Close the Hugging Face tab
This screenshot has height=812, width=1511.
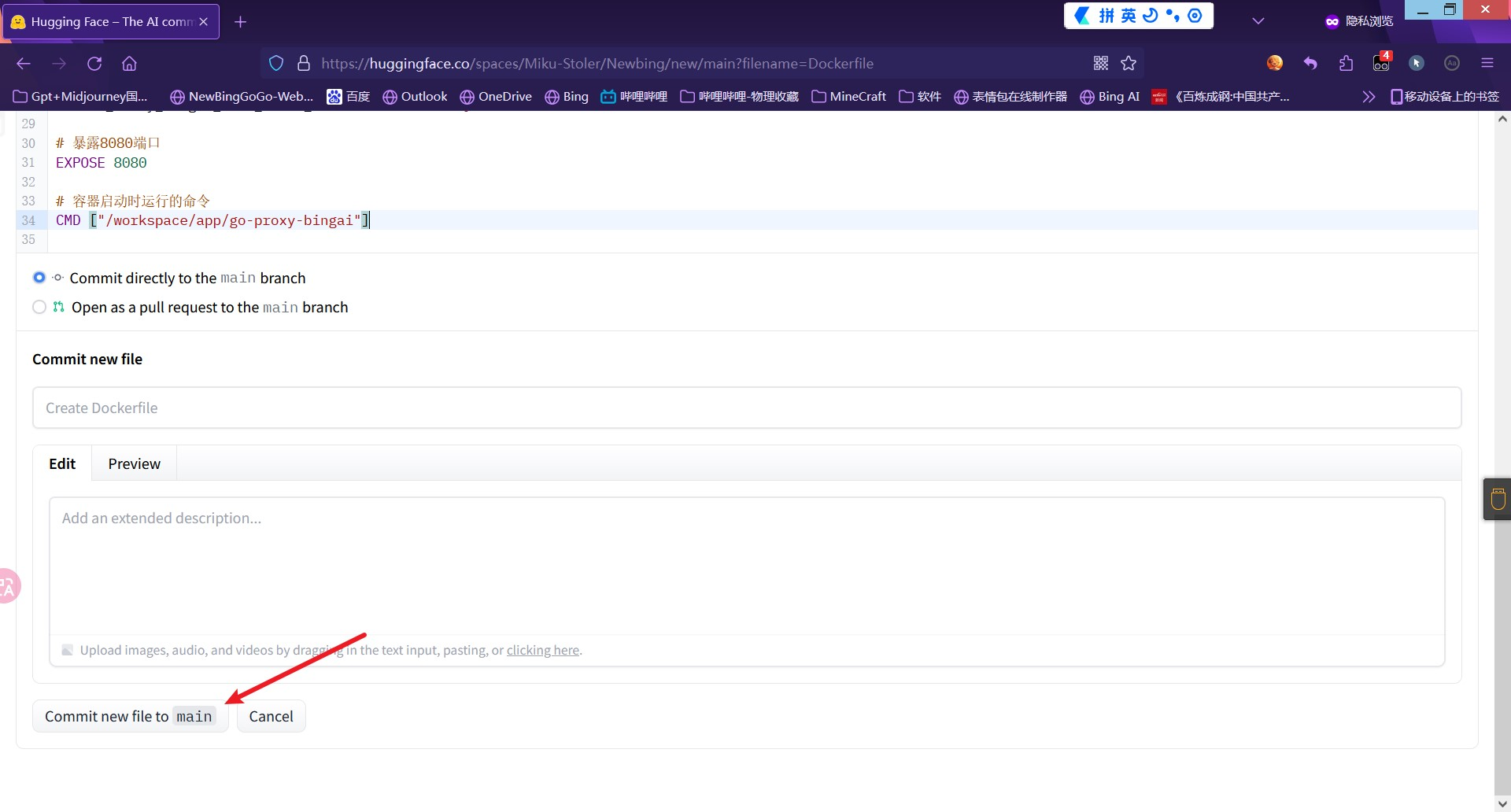(204, 22)
